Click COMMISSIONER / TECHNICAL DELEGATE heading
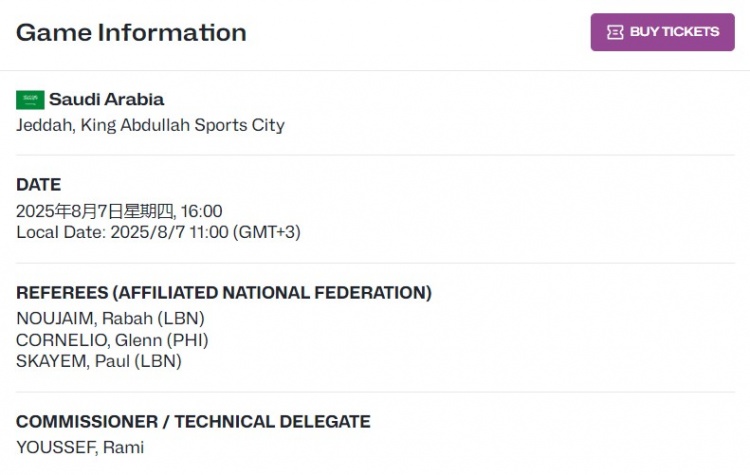Viewport: 750px width, 475px height. (x=193, y=421)
